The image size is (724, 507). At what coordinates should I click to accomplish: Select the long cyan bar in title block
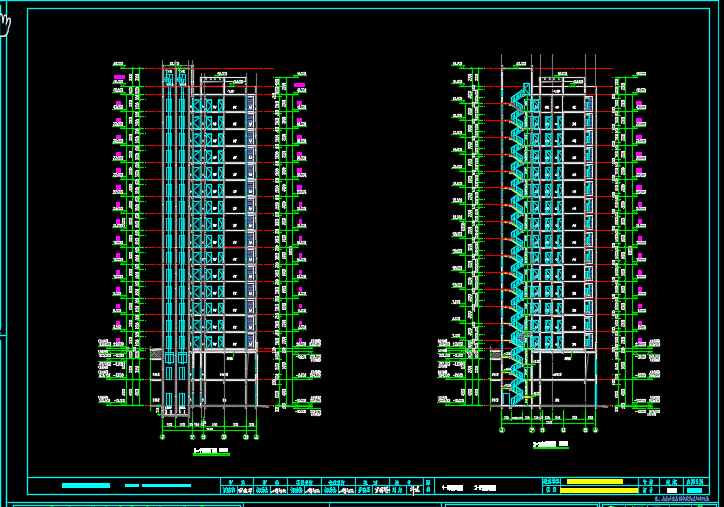coord(166,485)
